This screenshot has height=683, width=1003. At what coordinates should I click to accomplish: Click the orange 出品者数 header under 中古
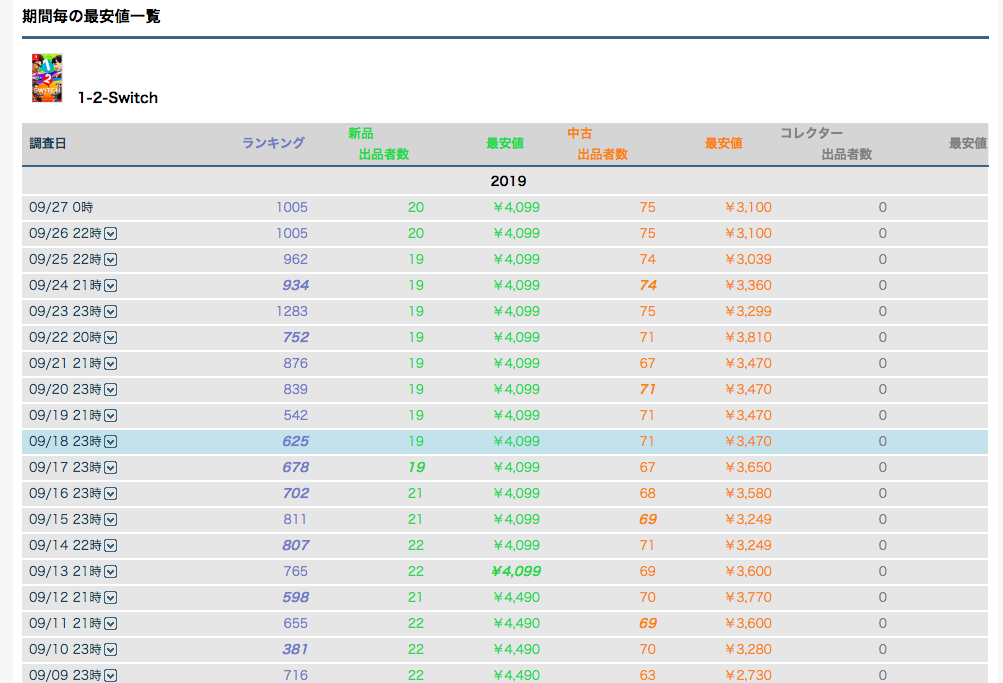[603, 154]
